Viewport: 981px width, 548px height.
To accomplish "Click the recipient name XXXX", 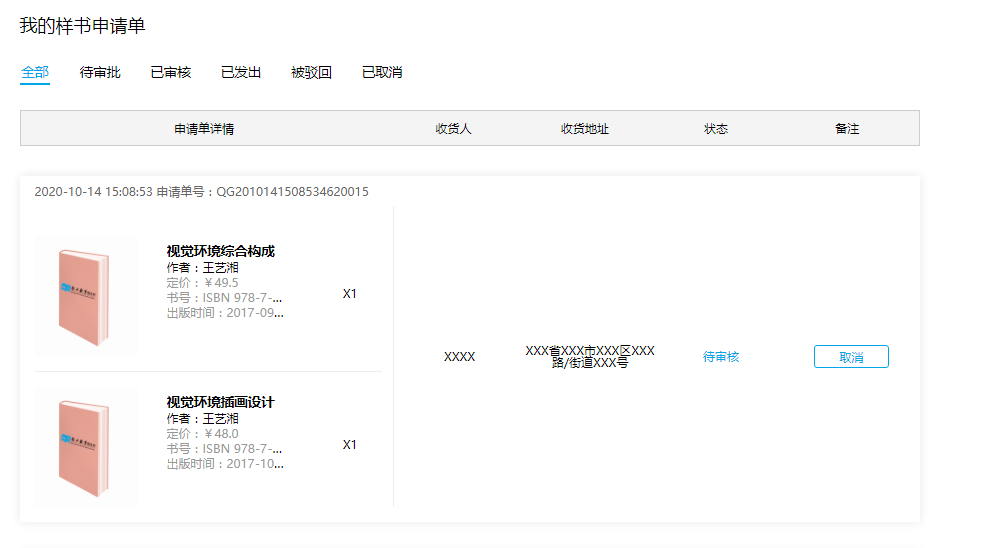I will 459,357.
